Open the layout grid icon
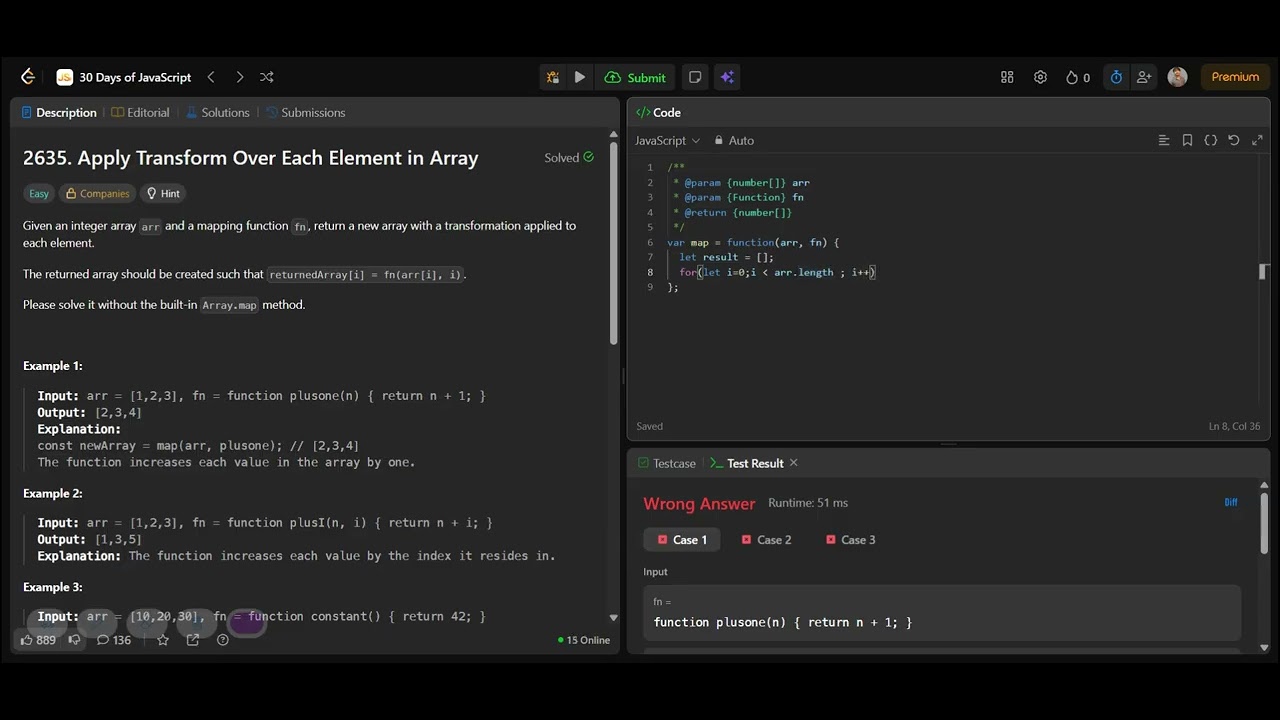 [x=1007, y=77]
